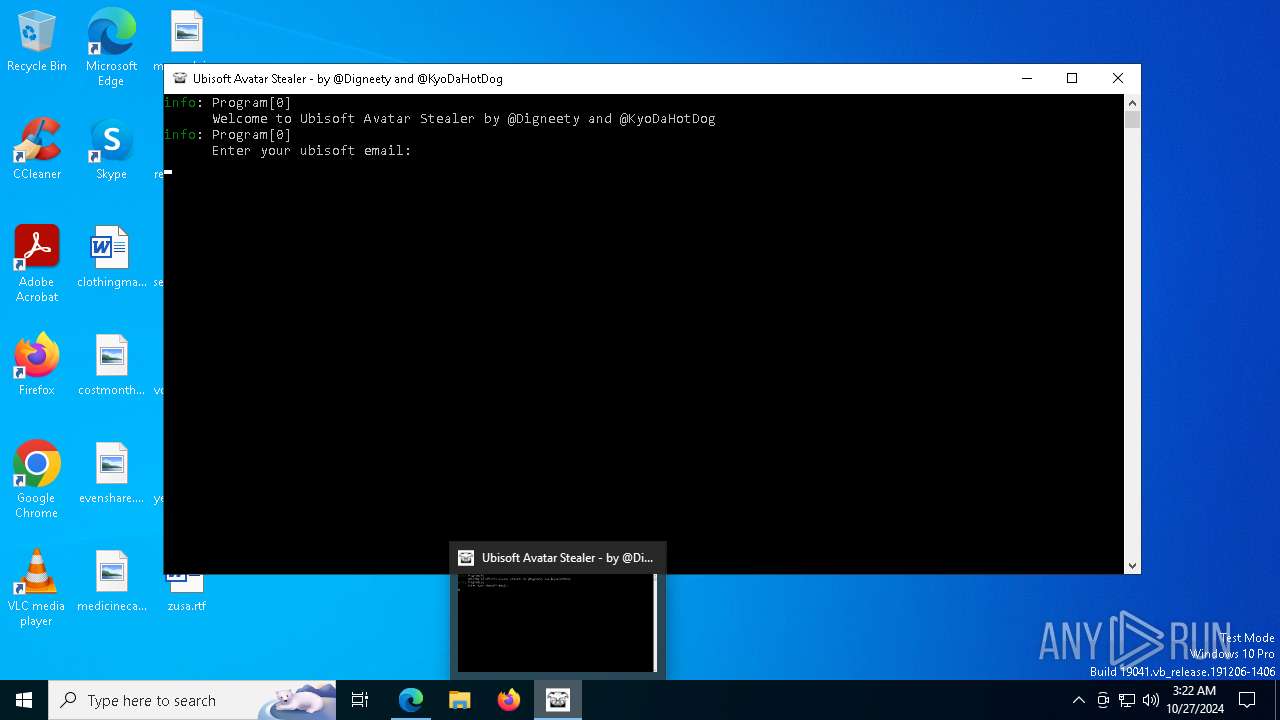Screen dimensions: 1280x720
Task: Launch the Google Chrome desktop shortcut
Action: (x=37, y=481)
